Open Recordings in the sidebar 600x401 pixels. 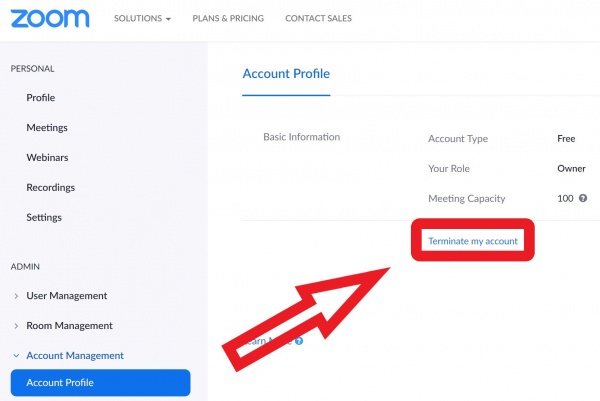coord(51,187)
